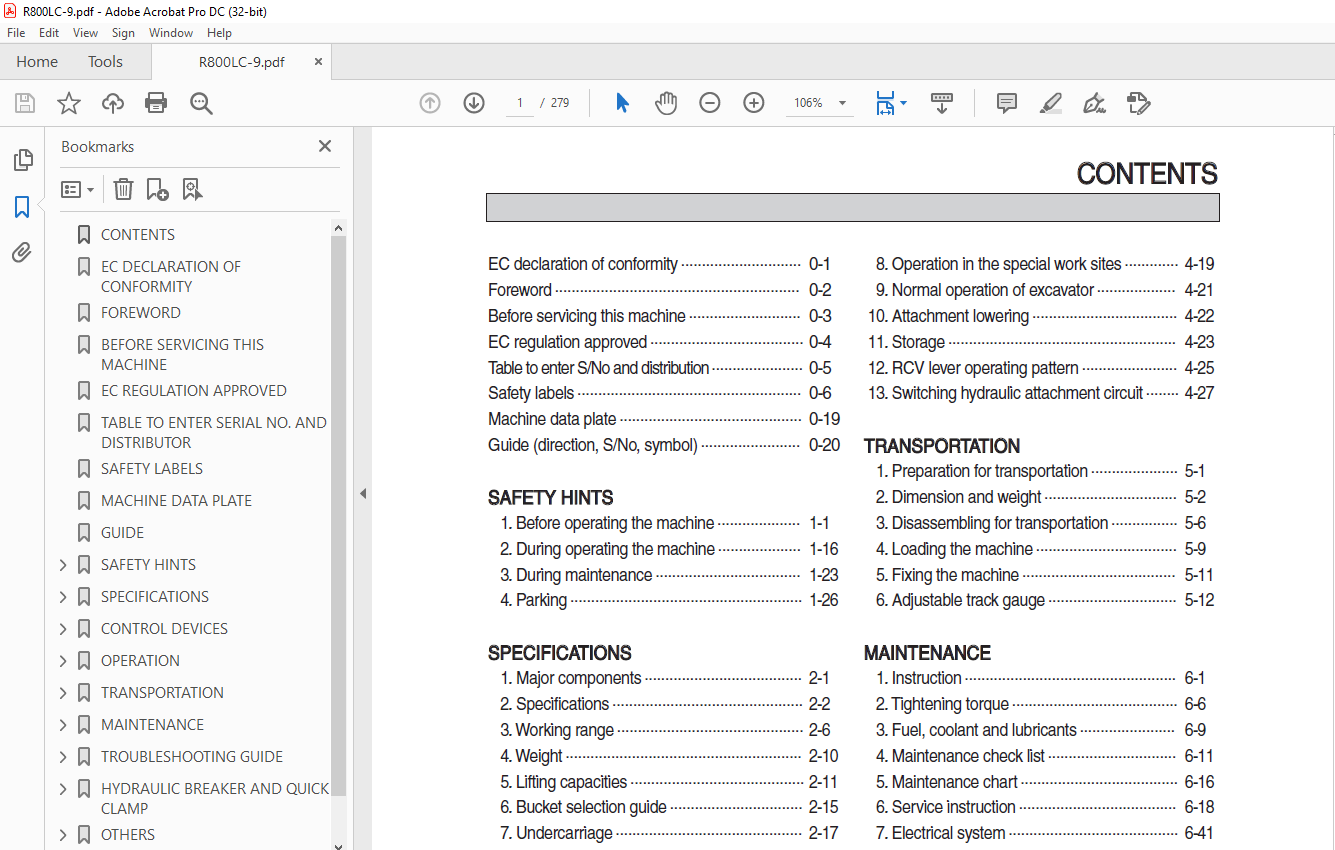This screenshot has width=1335, height=850.
Task: Zoom out with the minus icon
Action: 710,103
